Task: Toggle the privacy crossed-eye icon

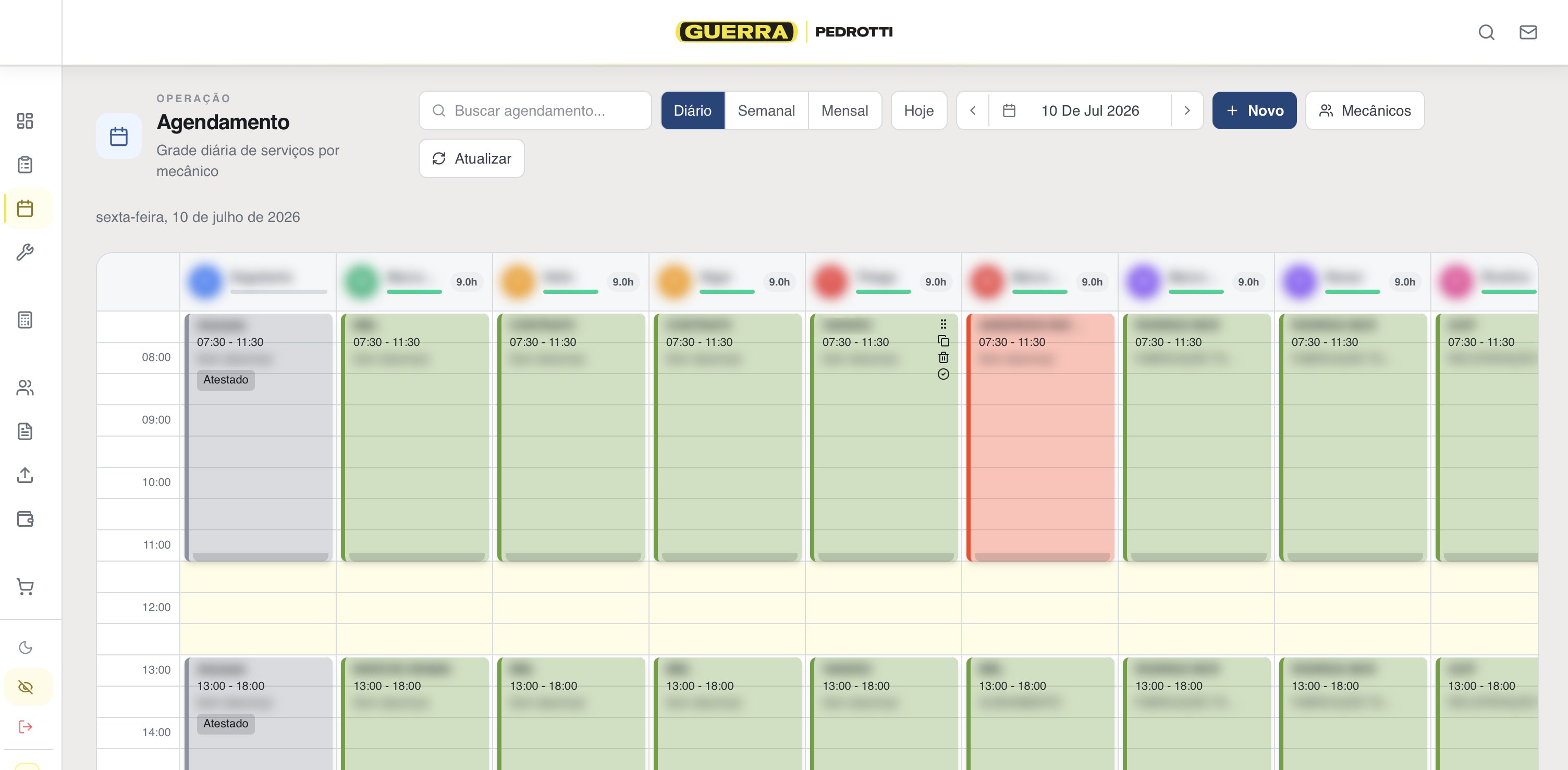Action: point(25,687)
